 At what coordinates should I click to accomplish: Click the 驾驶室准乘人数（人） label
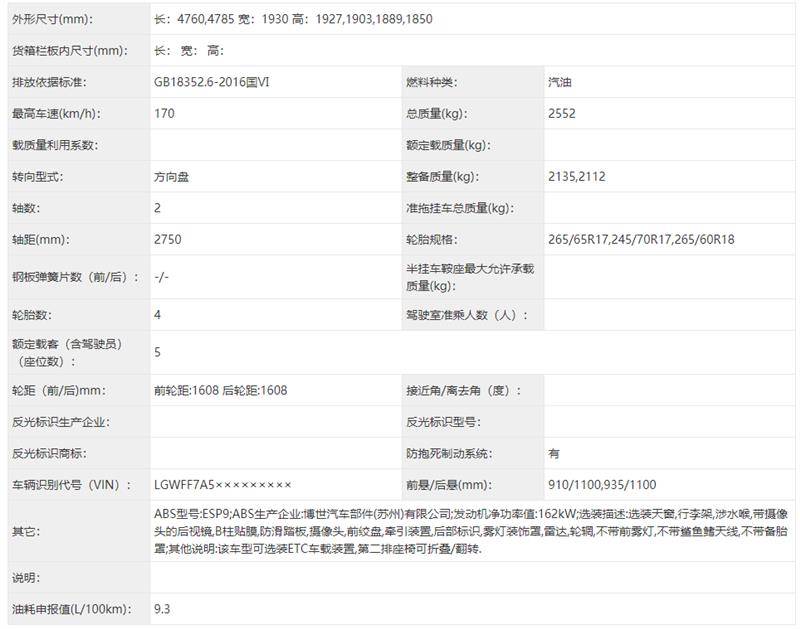click(x=467, y=315)
